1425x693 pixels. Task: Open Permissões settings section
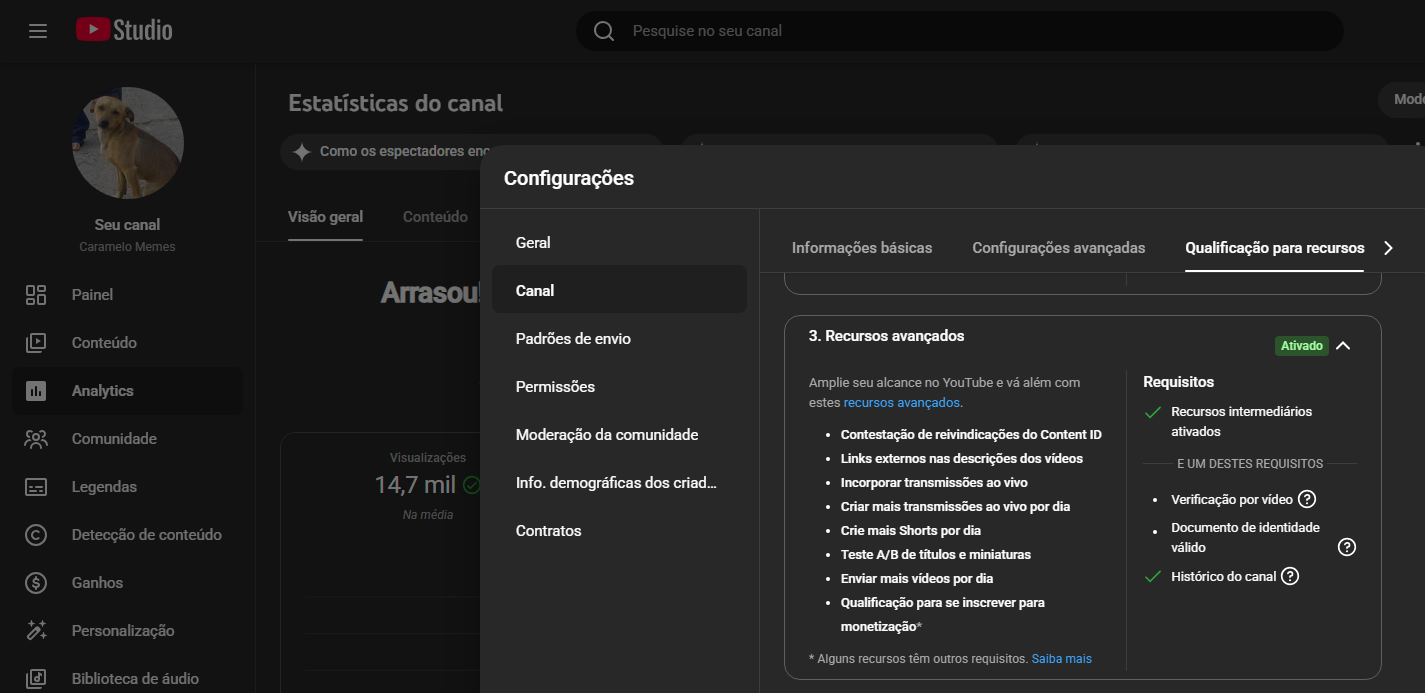click(x=619, y=387)
